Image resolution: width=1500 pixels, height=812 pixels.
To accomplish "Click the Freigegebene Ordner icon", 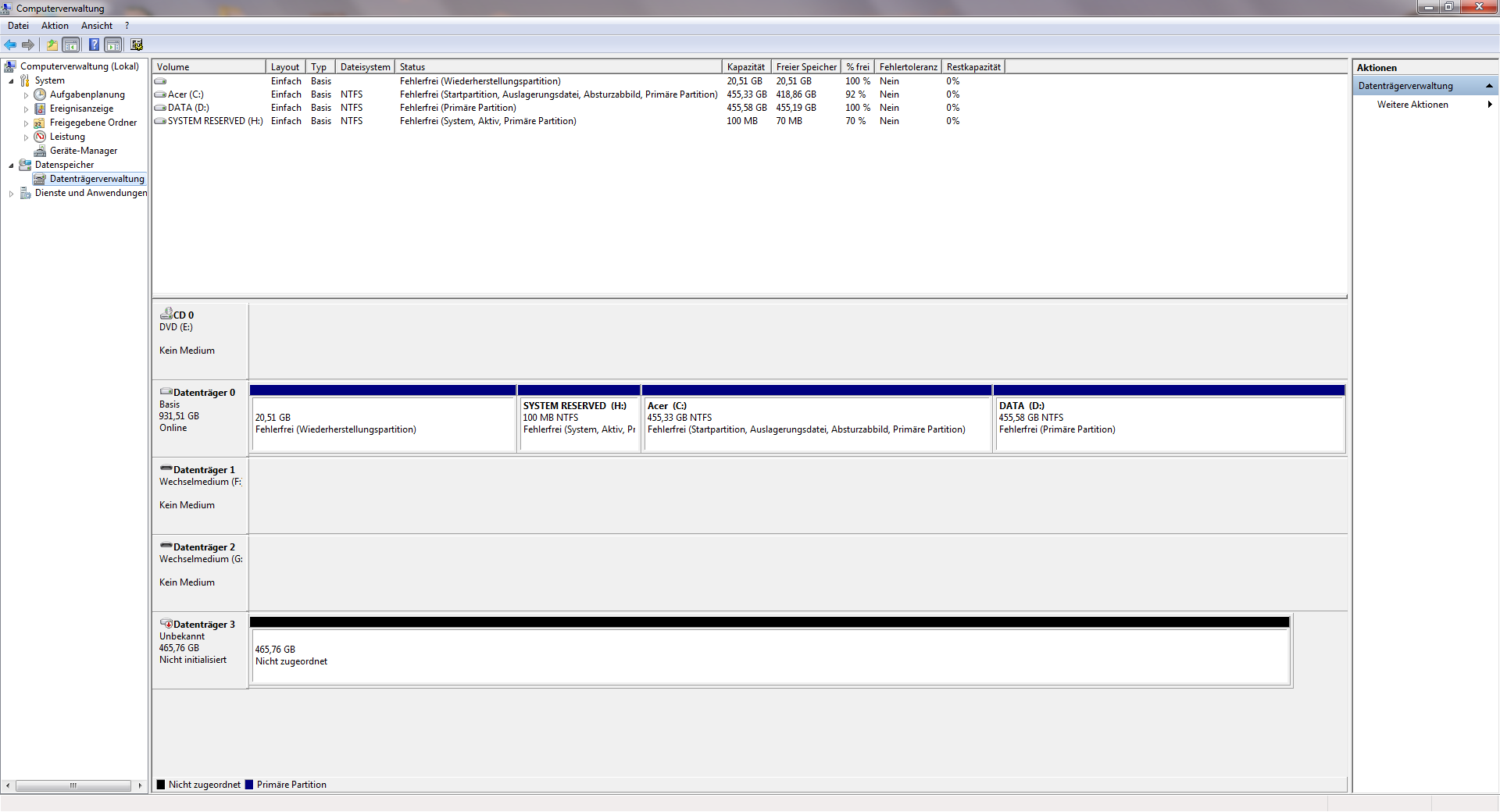I will coord(40,123).
